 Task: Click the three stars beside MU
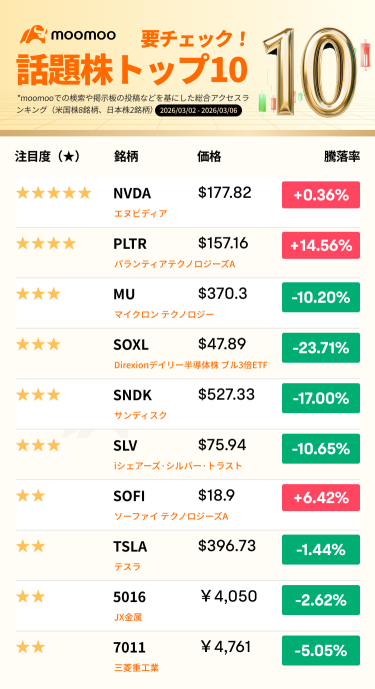(38, 294)
